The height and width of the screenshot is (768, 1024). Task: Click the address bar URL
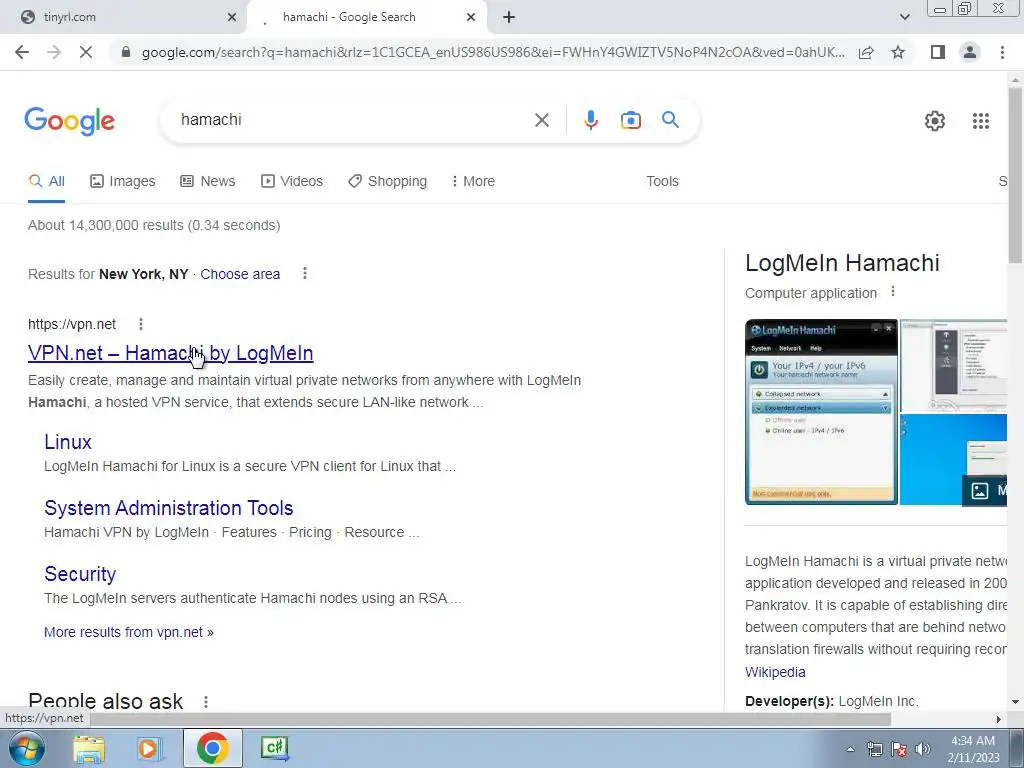492,52
